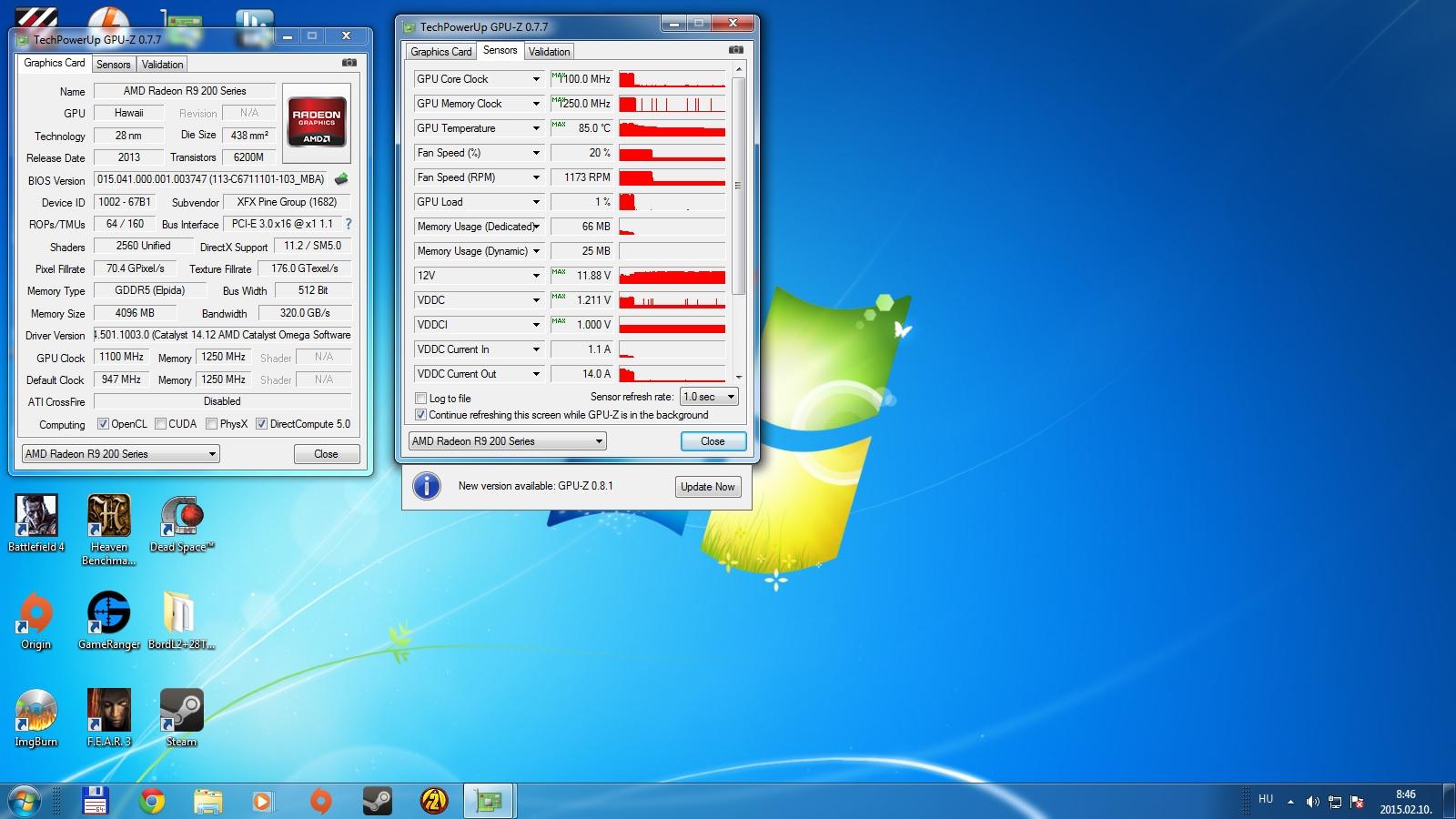This screenshot has width=1456, height=819.
Task: Open the blue floppy disk app in taskbar
Action: [x=96, y=801]
